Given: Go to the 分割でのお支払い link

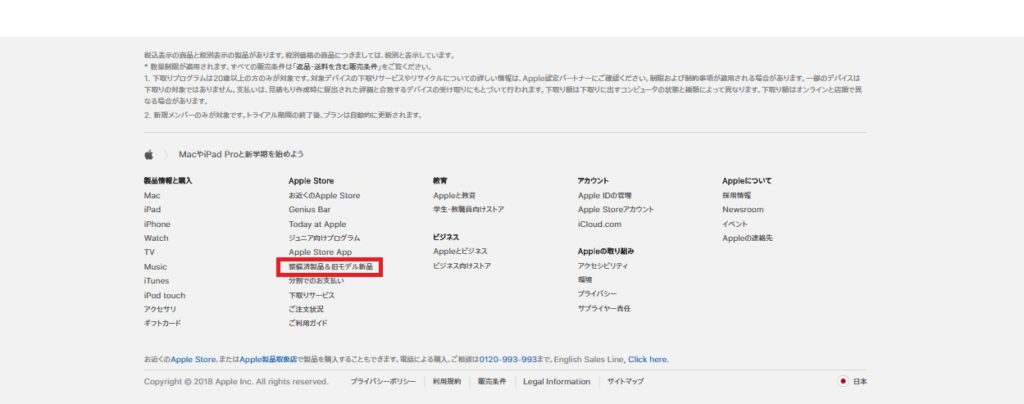Looking at the screenshot, I should coord(316,281).
